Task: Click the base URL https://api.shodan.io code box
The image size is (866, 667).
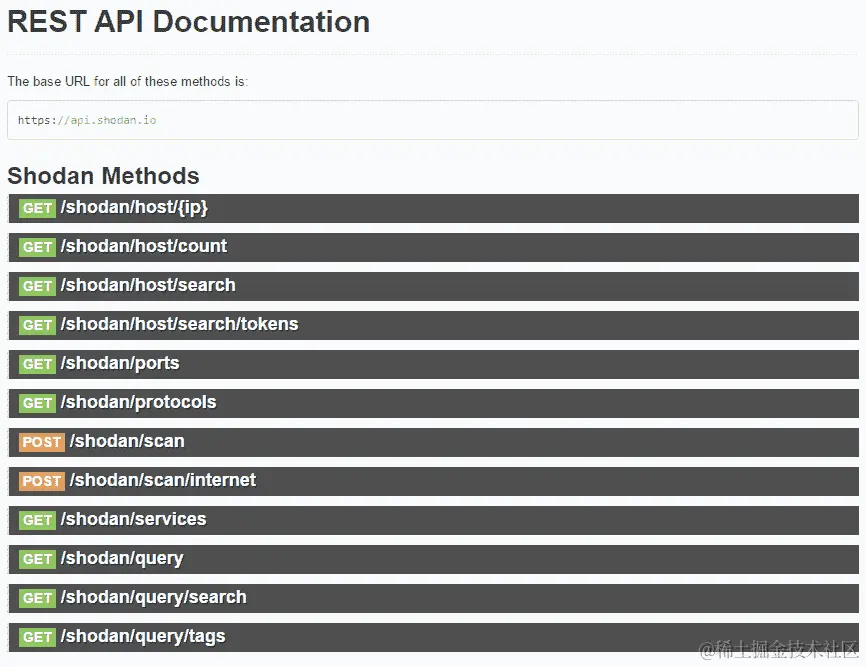Action: point(433,120)
